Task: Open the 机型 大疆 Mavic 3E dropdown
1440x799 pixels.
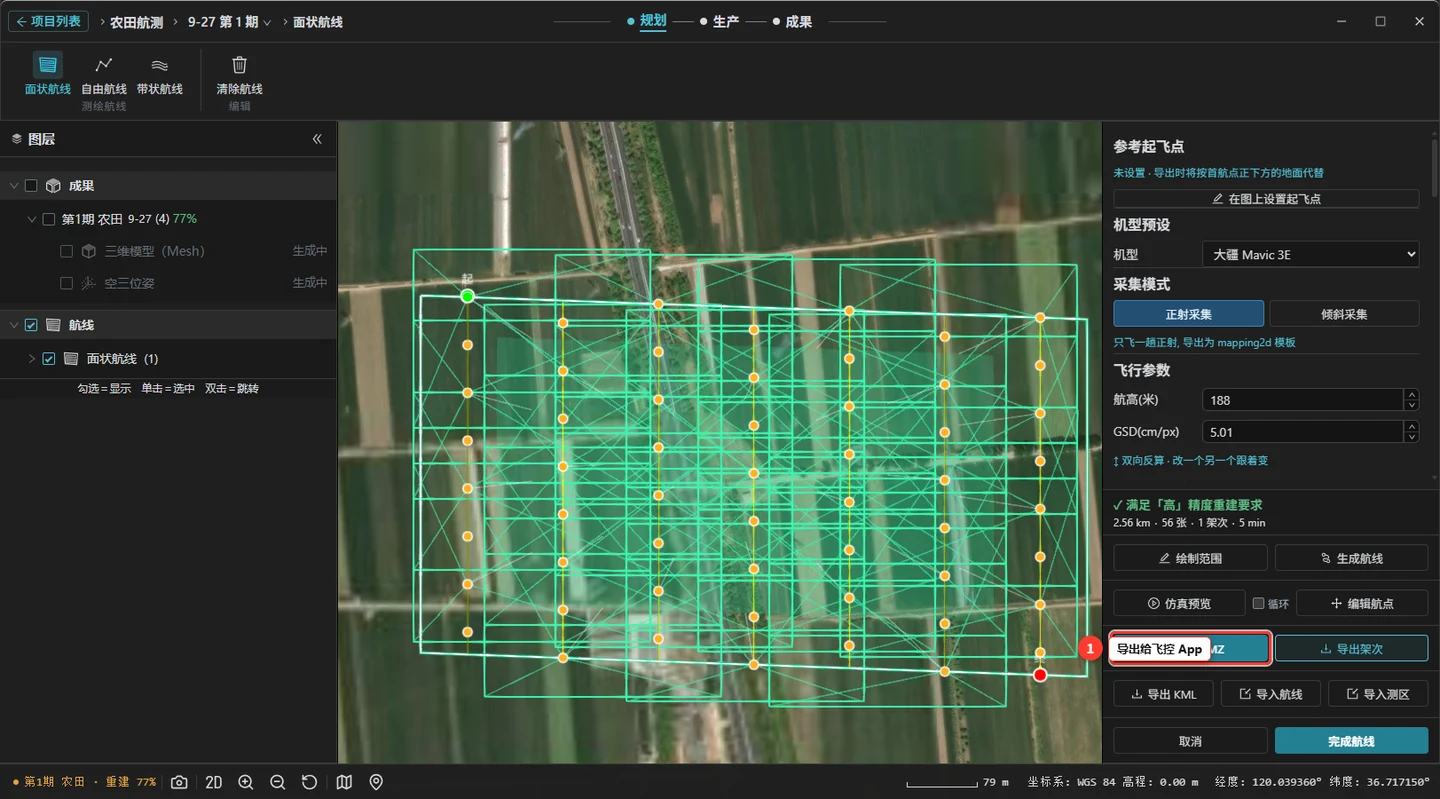Action: pyautogui.click(x=1310, y=255)
